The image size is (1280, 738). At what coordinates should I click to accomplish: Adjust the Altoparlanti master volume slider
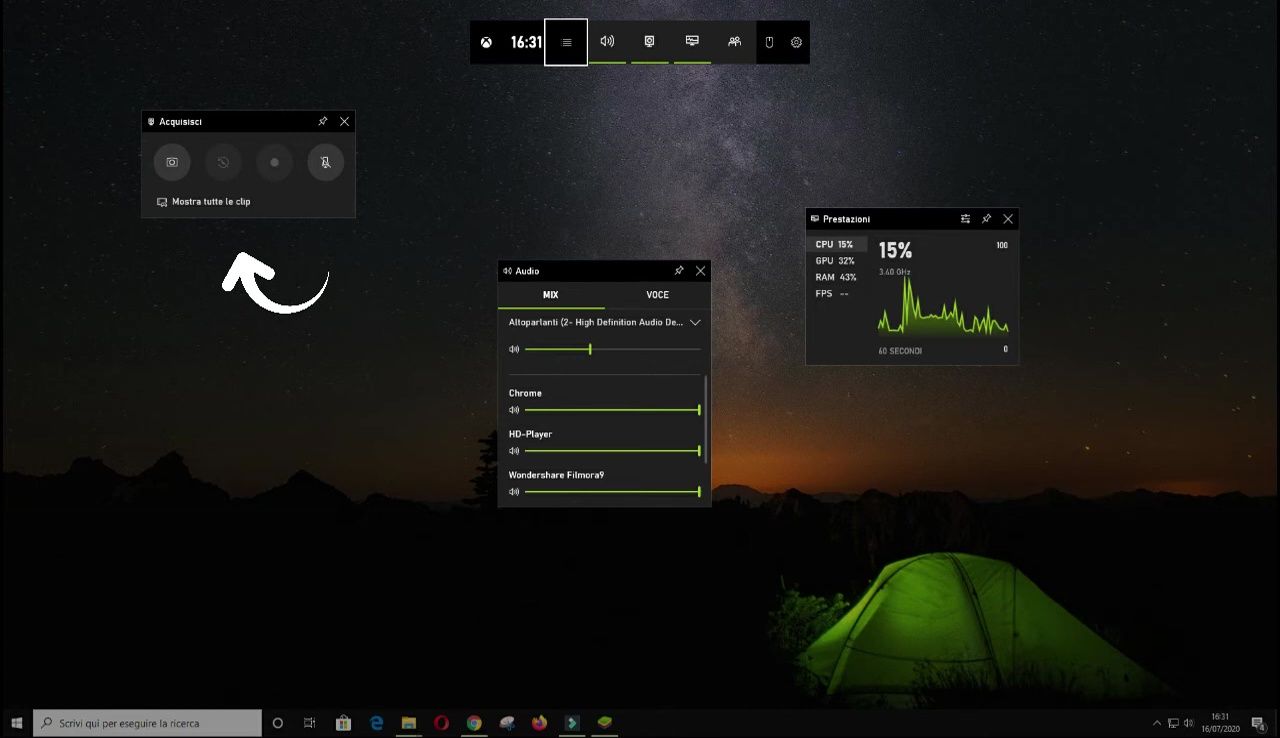612,349
